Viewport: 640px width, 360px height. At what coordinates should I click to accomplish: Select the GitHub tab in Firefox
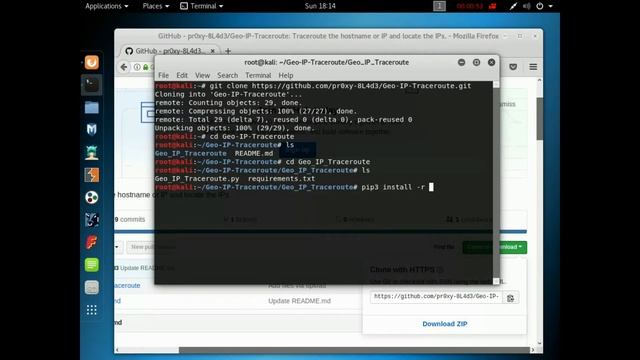169,51
